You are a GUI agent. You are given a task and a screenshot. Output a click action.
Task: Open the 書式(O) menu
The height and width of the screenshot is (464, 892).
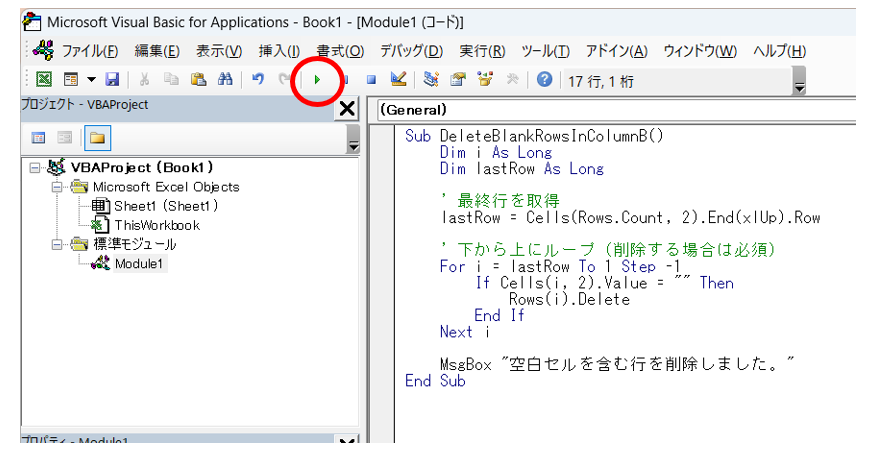(x=340, y=51)
